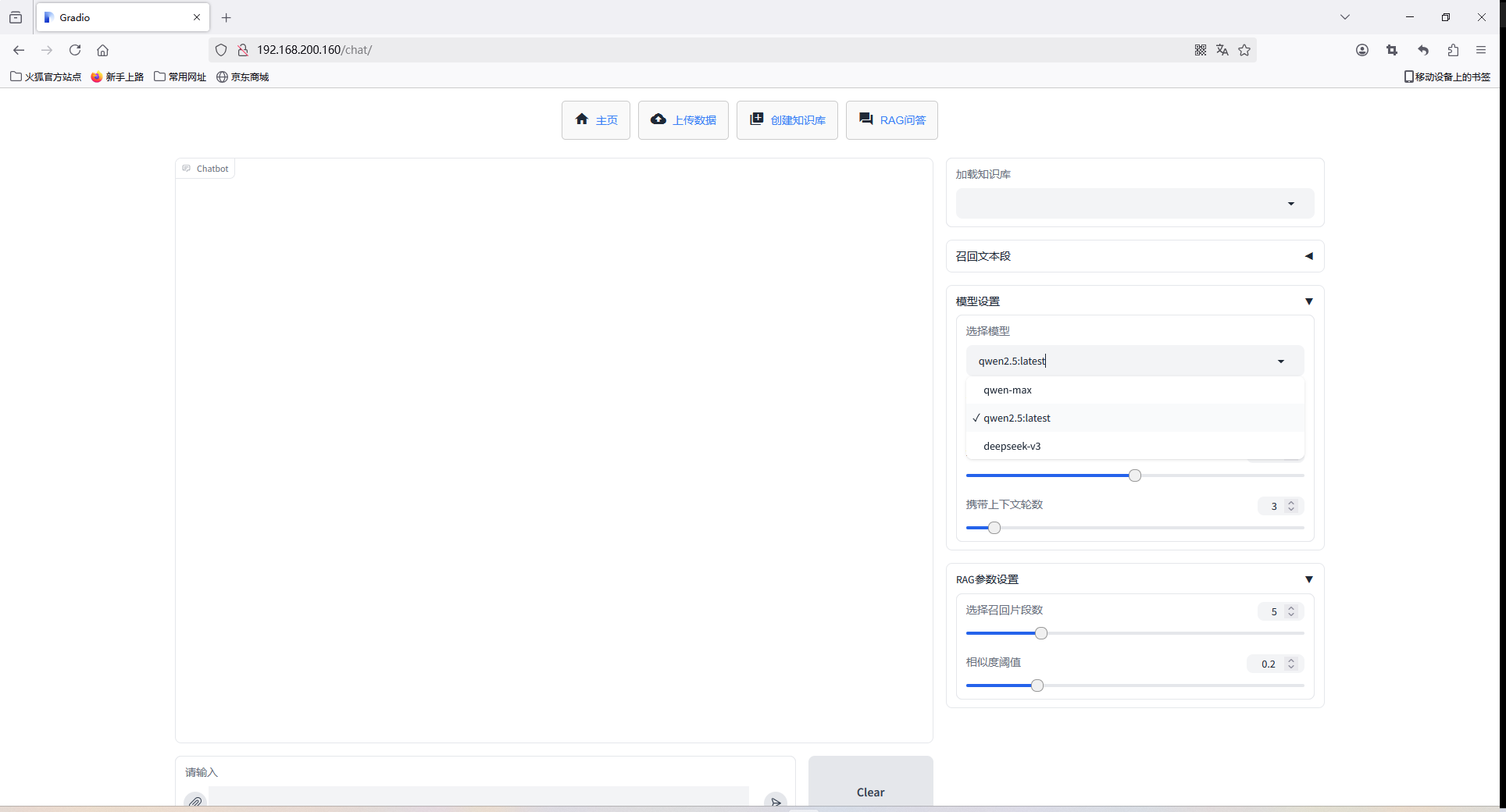Open the list all tabs chevron
Image resolution: width=1506 pixels, height=812 pixels.
[1345, 17]
